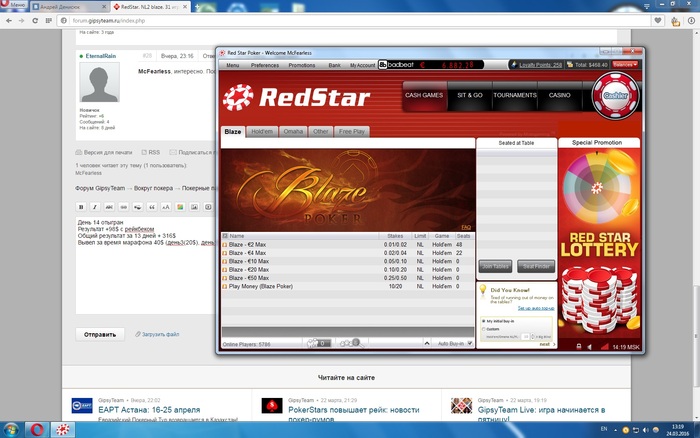Screen dimensions: 700x438
Task: Click the badbeat jackpot logo
Action: coord(396,65)
